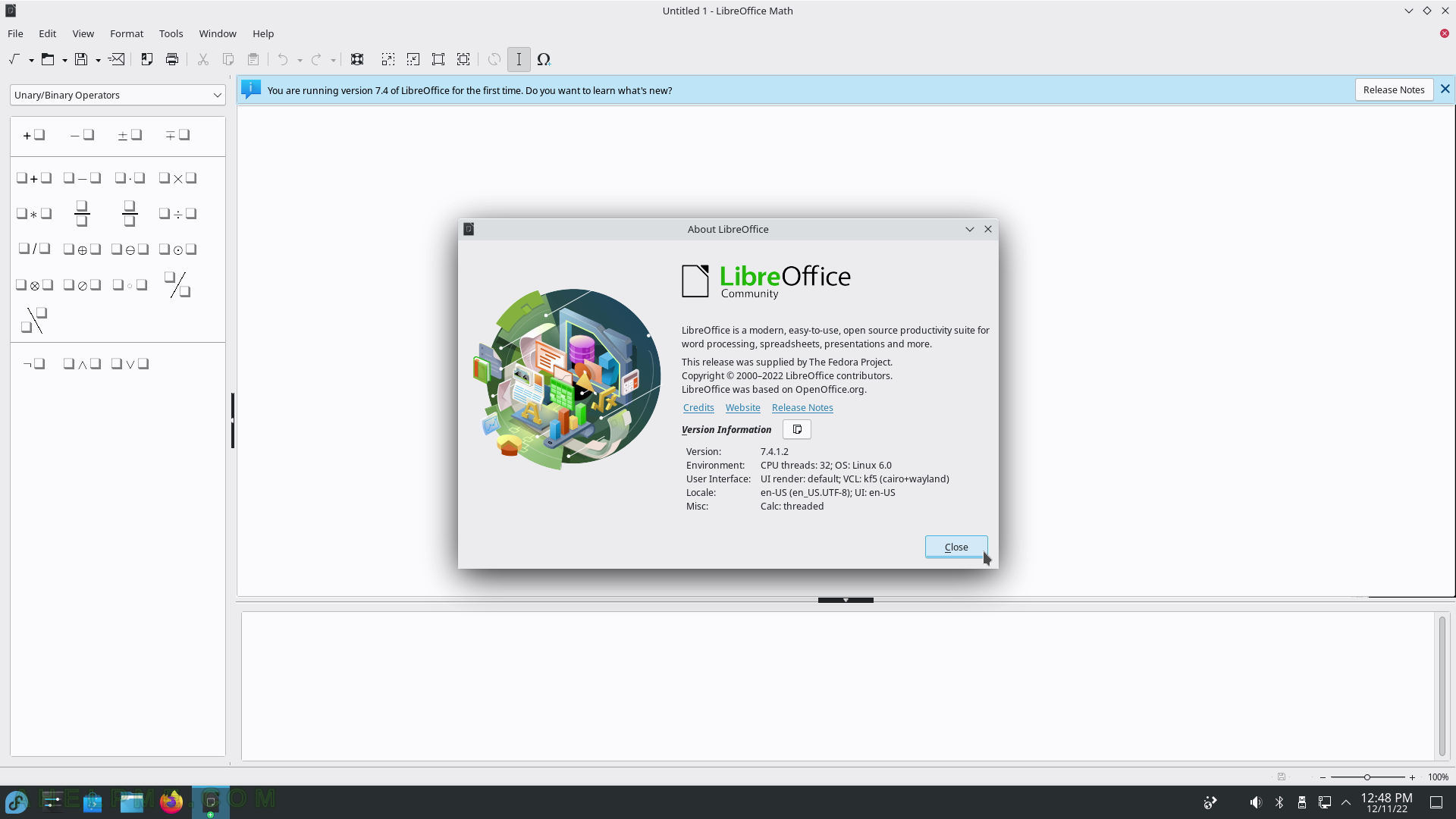Insert the circled plus direct sum operator
1456x819 pixels.
(x=82, y=249)
